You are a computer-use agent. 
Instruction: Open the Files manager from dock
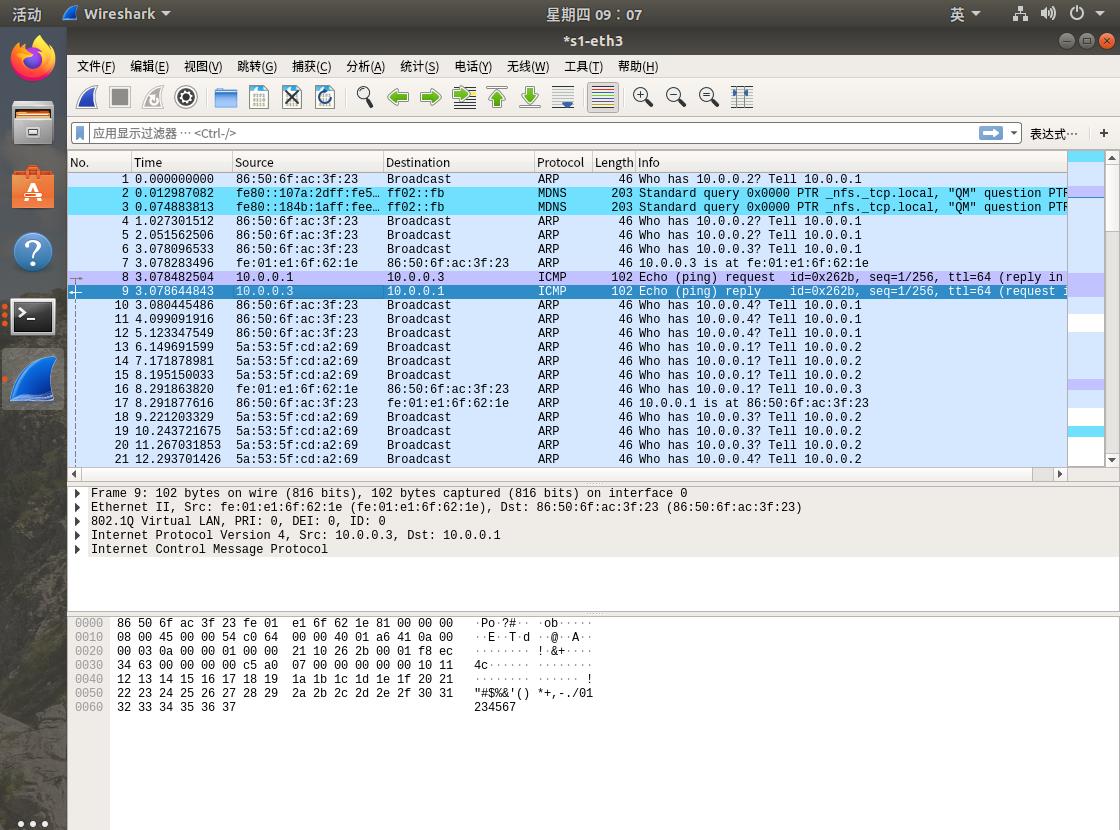tap(33, 123)
